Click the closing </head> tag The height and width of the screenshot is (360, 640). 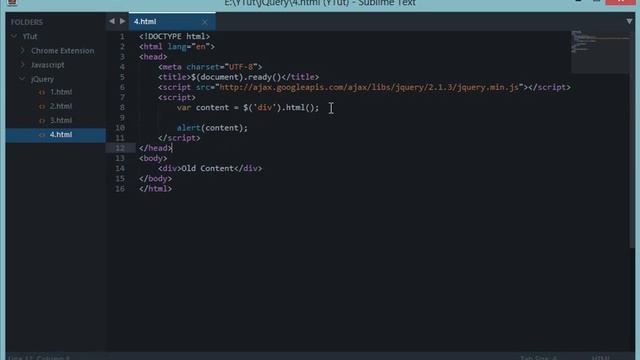[156, 148]
